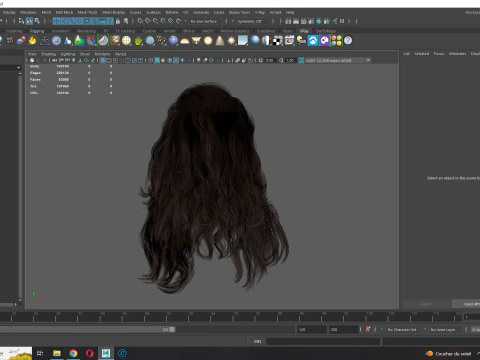This screenshot has height=360, width=480.
Task: Open the Attribute Editor Selected menu
Action: [422, 54]
